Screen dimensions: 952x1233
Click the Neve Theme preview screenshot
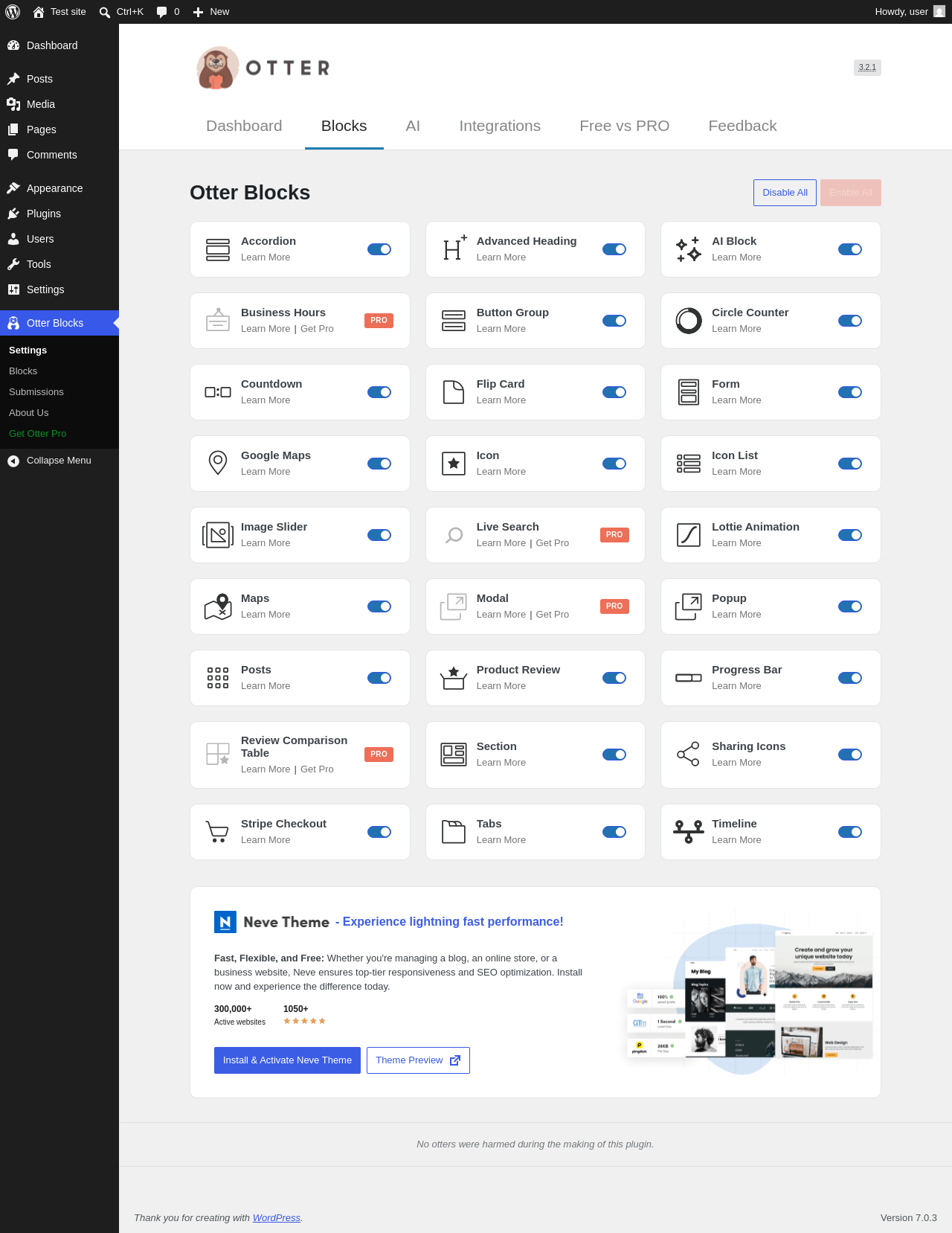749,993
